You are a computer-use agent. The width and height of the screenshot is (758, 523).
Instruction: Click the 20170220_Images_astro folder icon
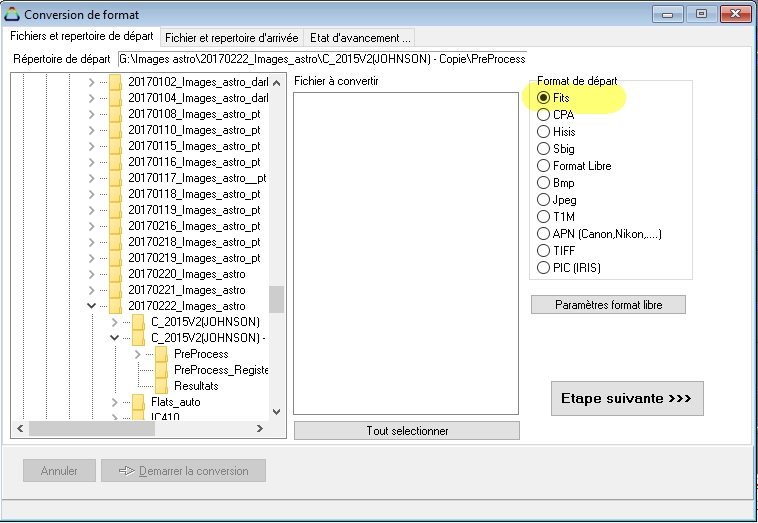pyautogui.click(x=116, y=274)
